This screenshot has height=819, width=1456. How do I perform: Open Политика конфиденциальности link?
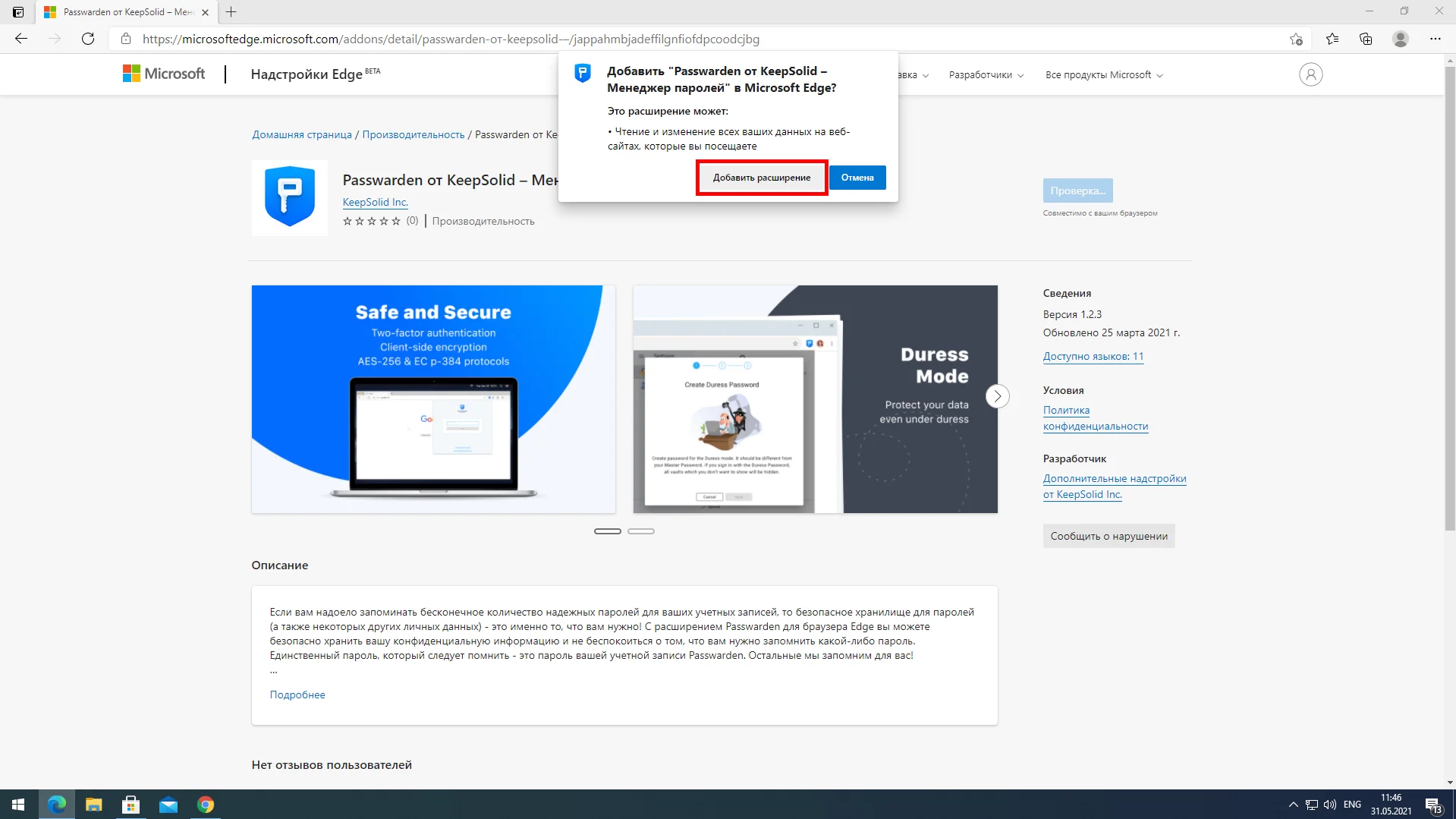point(1096,418)
